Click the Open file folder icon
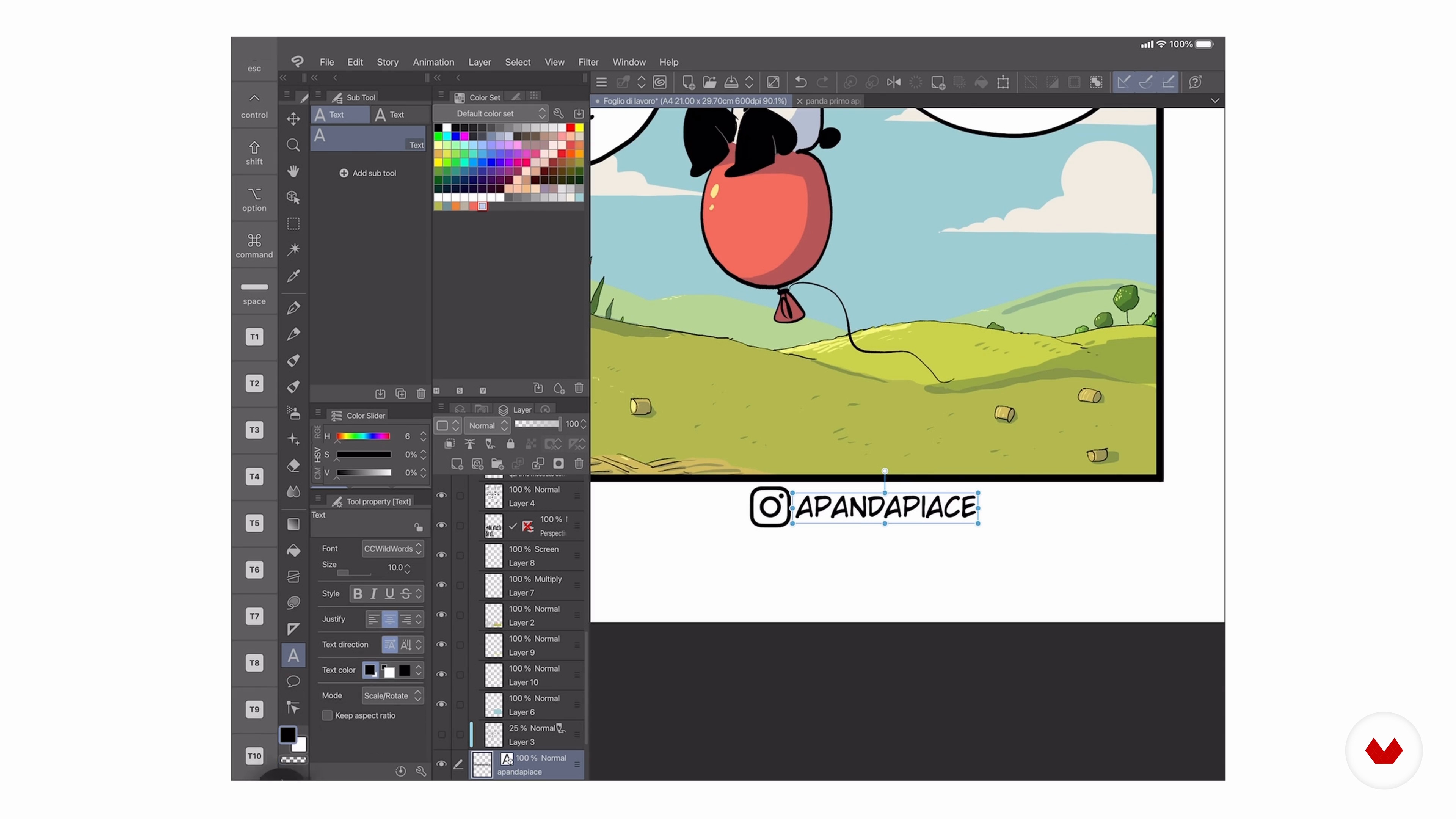 [x=709, y=82]
